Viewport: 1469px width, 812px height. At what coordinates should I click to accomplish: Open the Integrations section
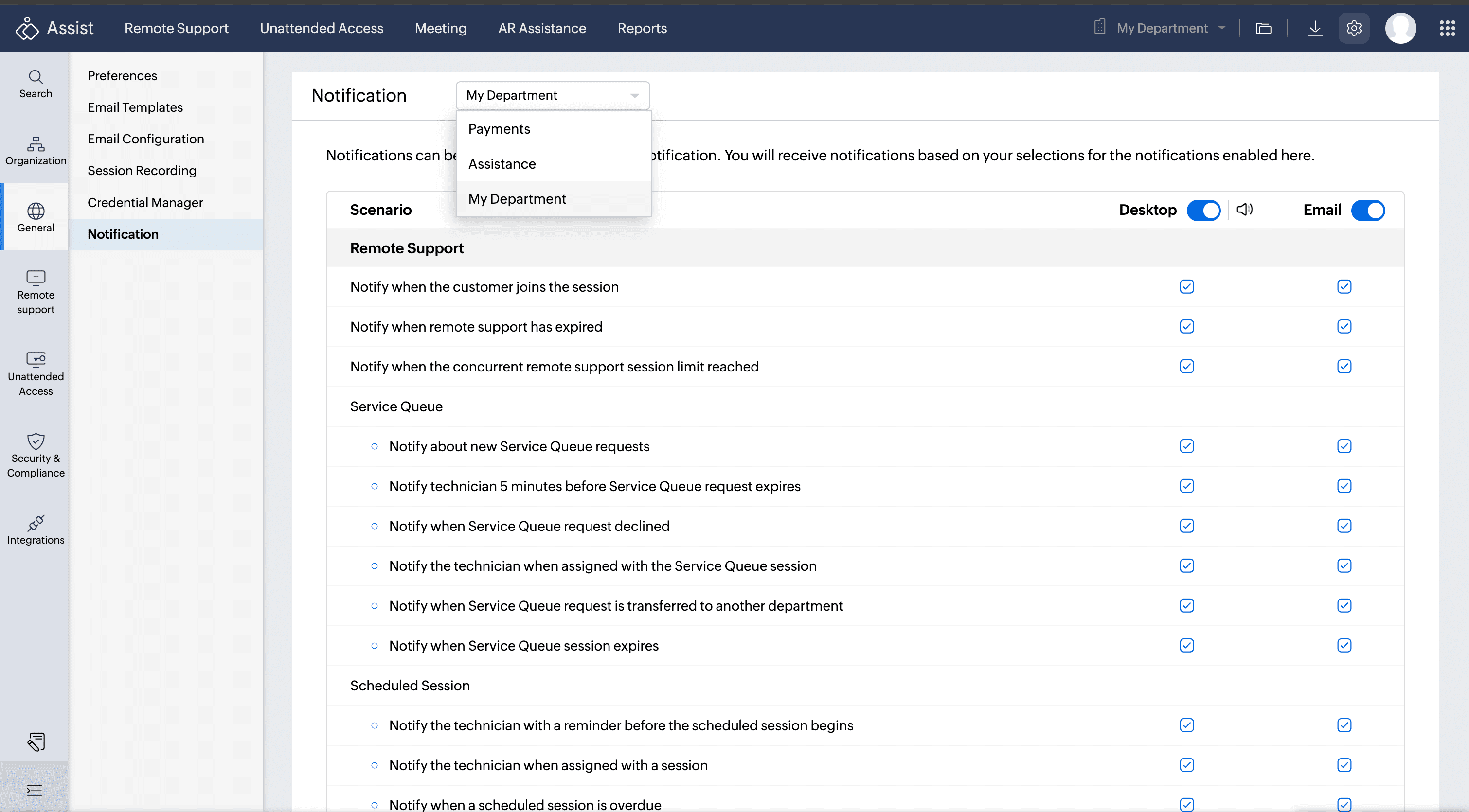[x=36, y=530]
